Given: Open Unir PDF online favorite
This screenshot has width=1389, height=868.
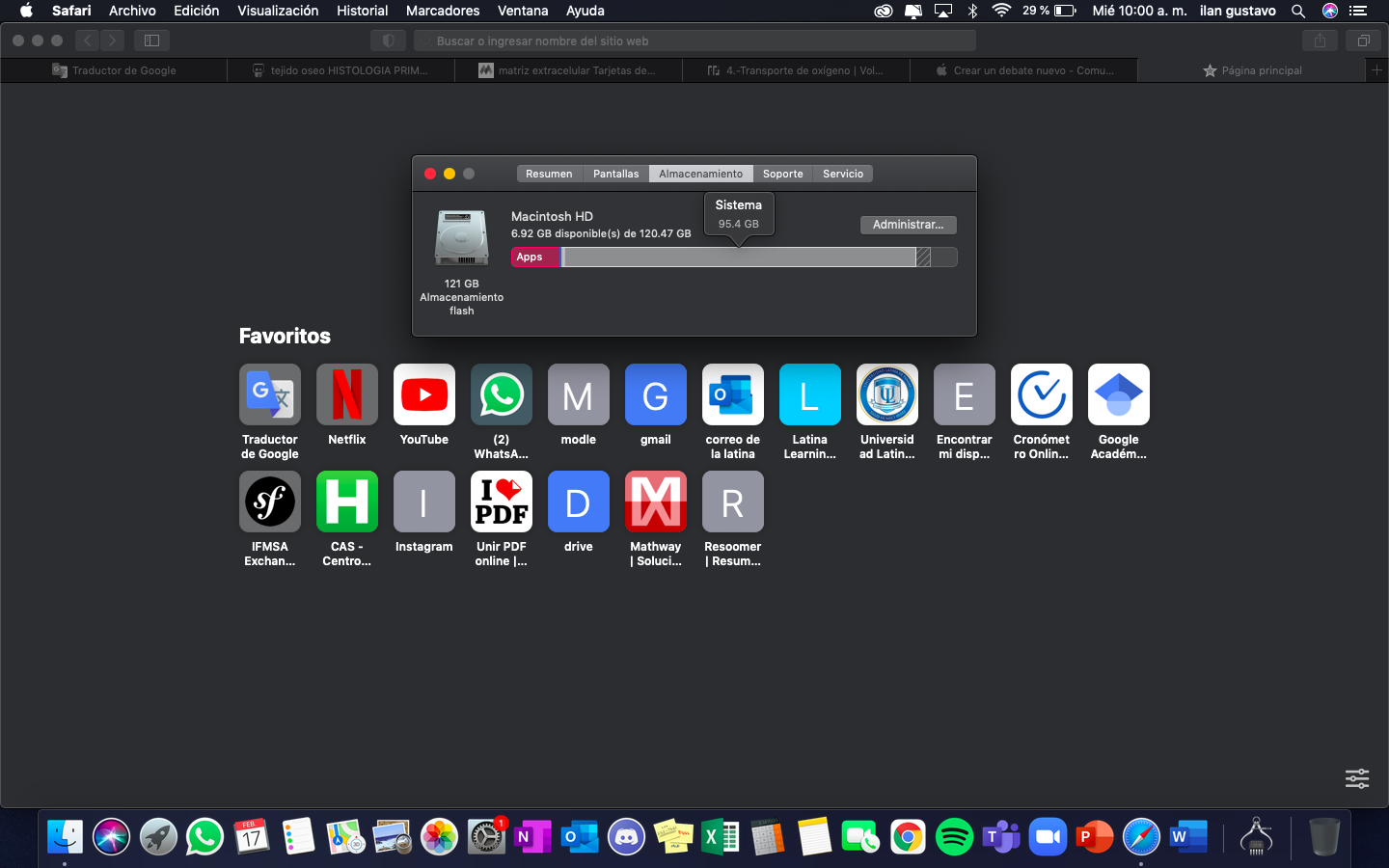Looking at the screenshot, I should click(501, 502).
